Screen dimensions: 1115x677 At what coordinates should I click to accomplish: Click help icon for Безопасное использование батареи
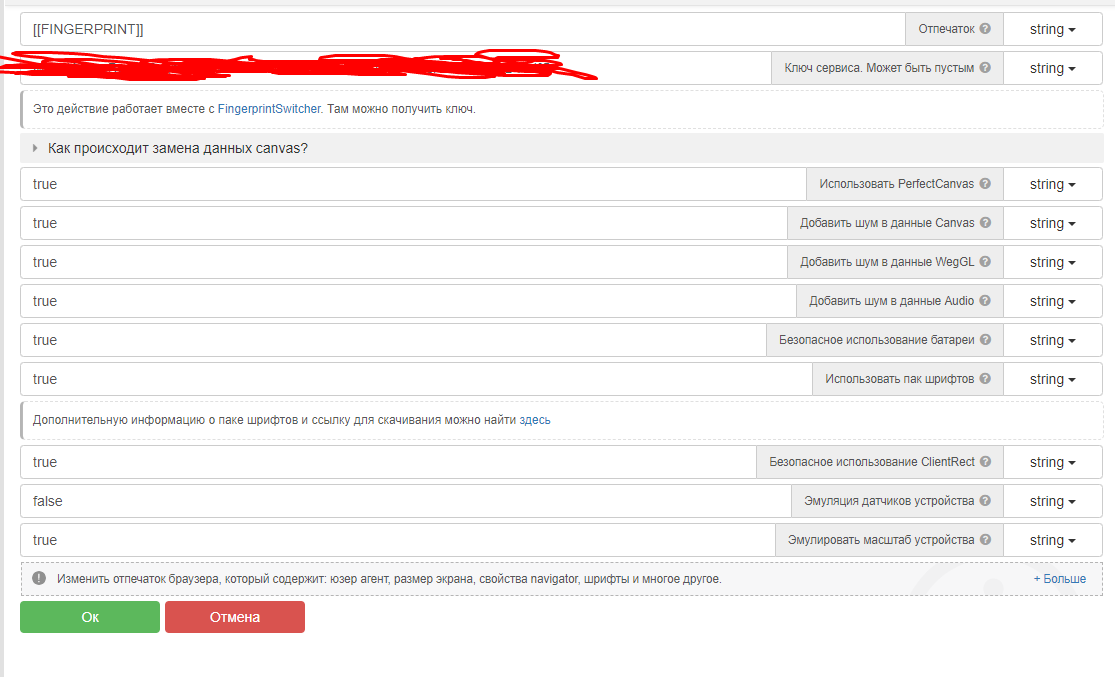[x=985, y=340]
